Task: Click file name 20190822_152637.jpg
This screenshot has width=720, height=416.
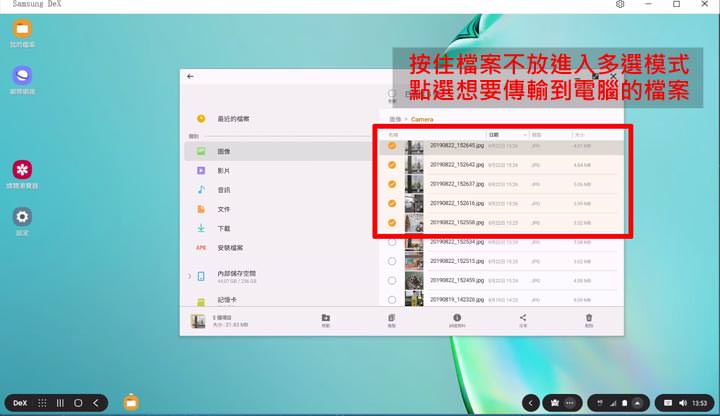Action: tap(457, 184)
